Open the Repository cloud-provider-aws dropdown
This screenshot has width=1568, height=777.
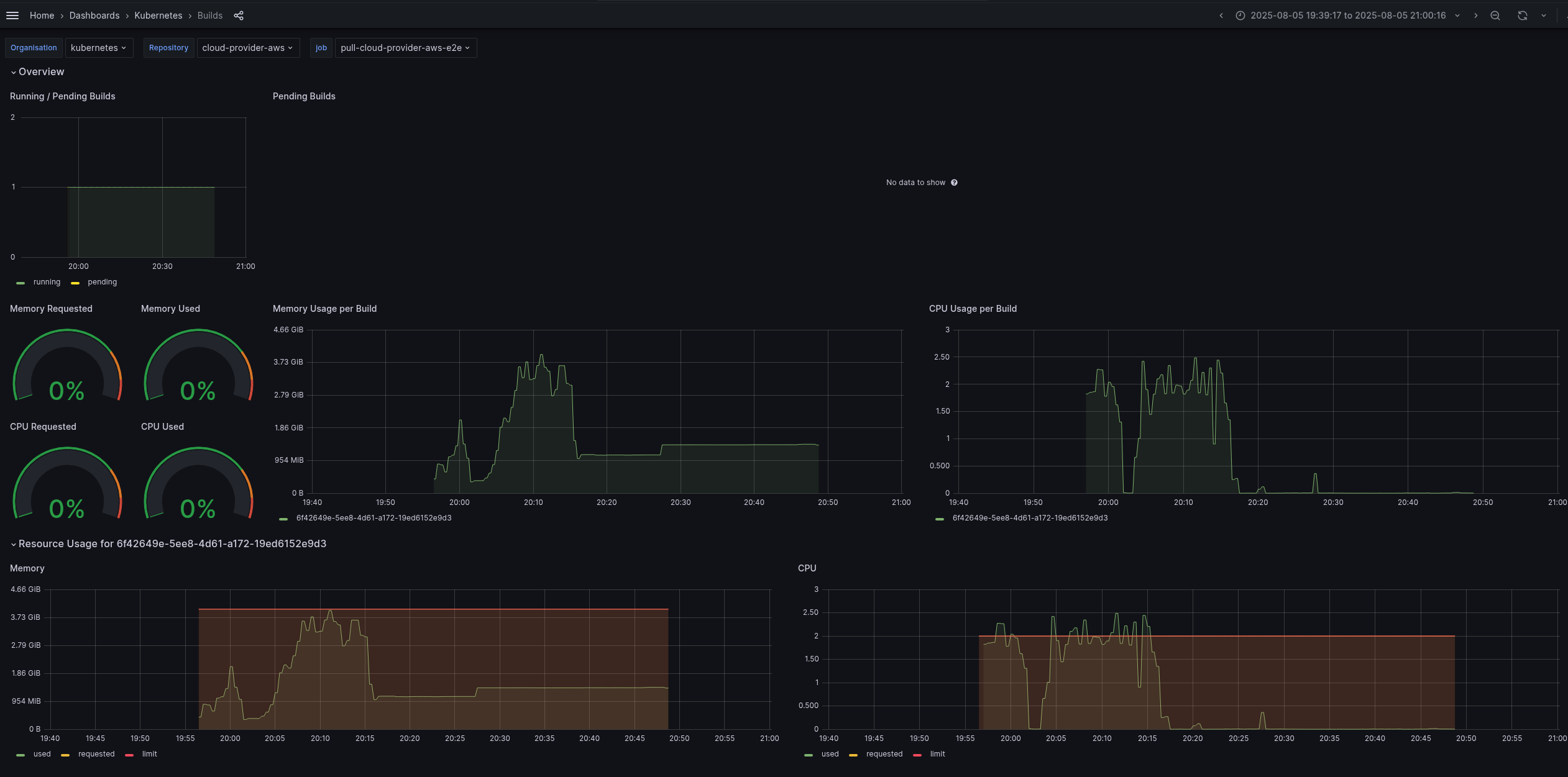coord(247,48)
